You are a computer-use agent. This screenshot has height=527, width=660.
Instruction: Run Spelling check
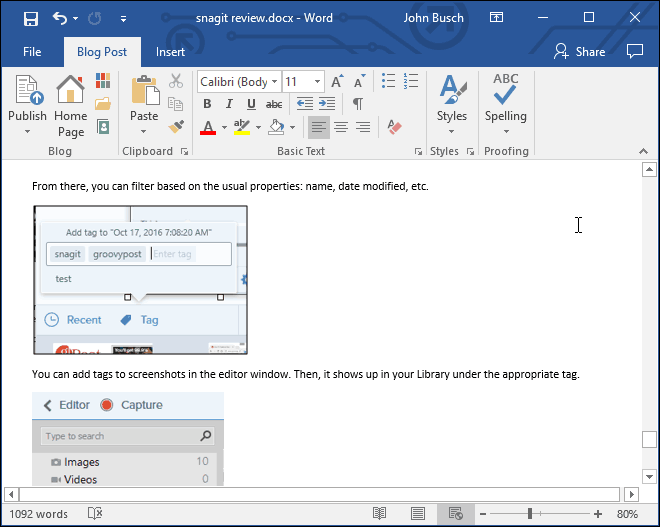tap(506, 103)
